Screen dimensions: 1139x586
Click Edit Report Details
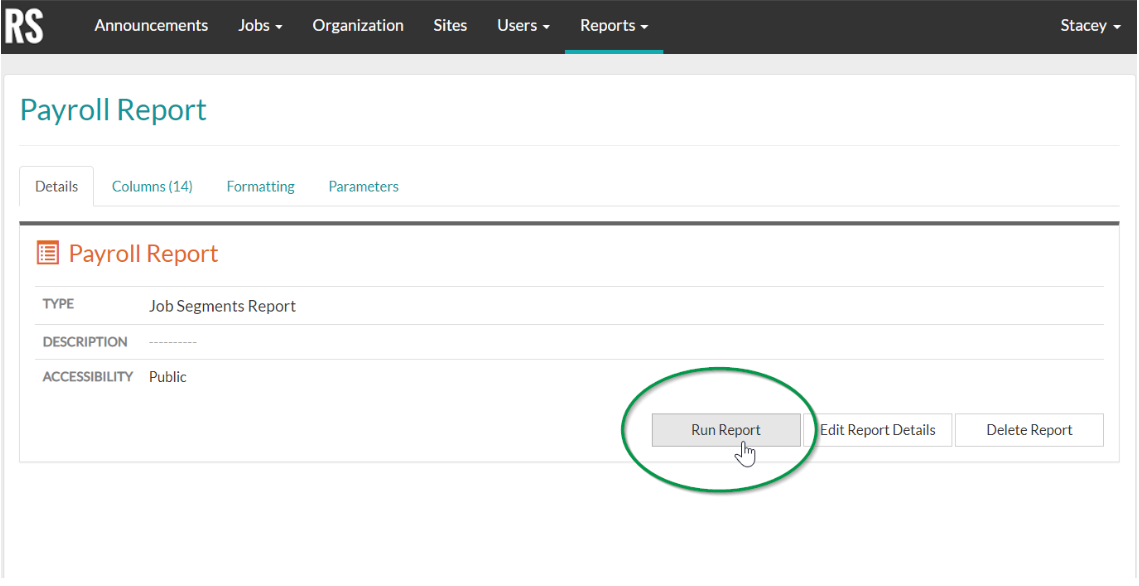(878, 429)
